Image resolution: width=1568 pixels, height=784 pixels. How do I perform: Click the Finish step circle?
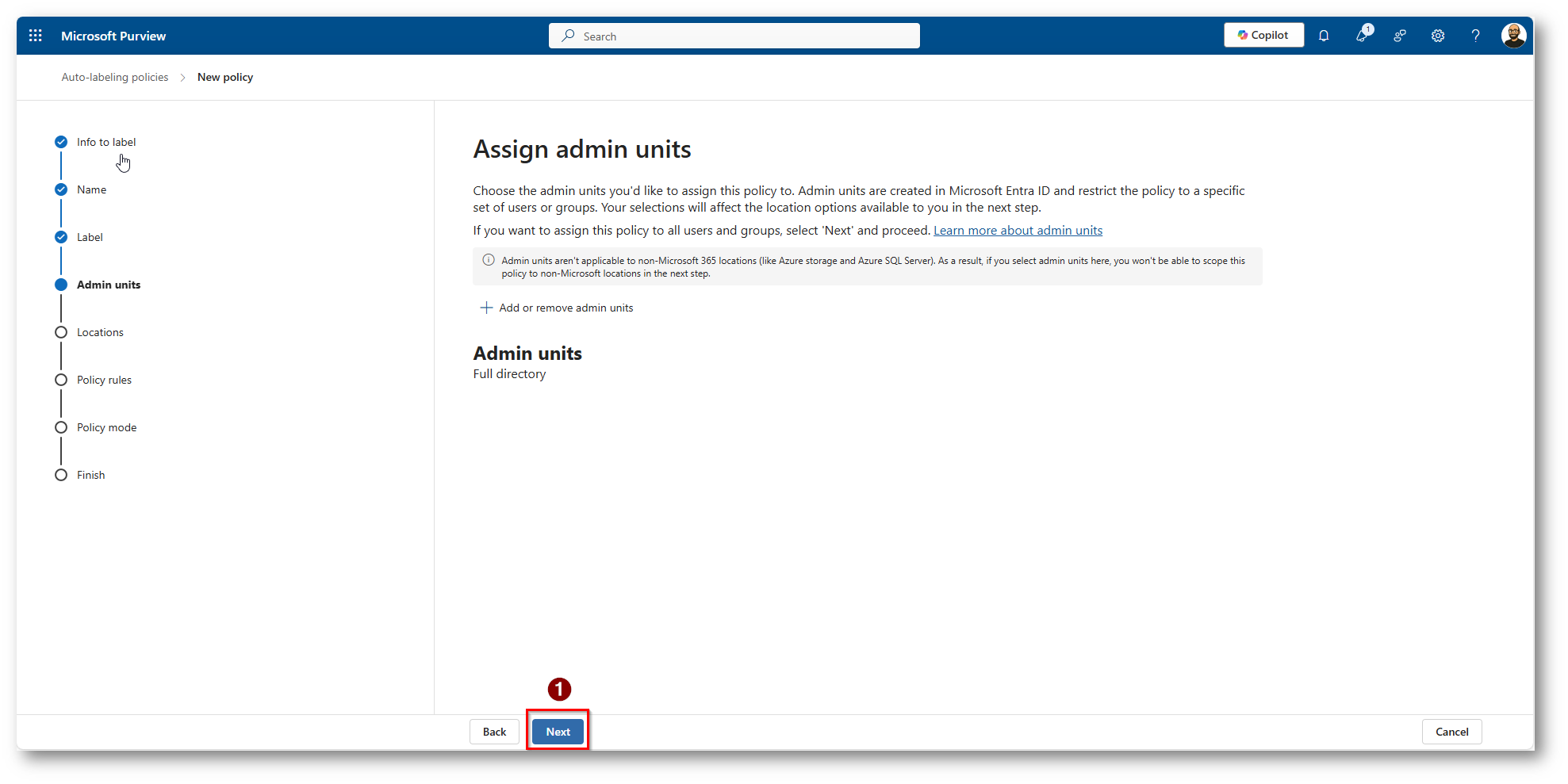point(61,475)
